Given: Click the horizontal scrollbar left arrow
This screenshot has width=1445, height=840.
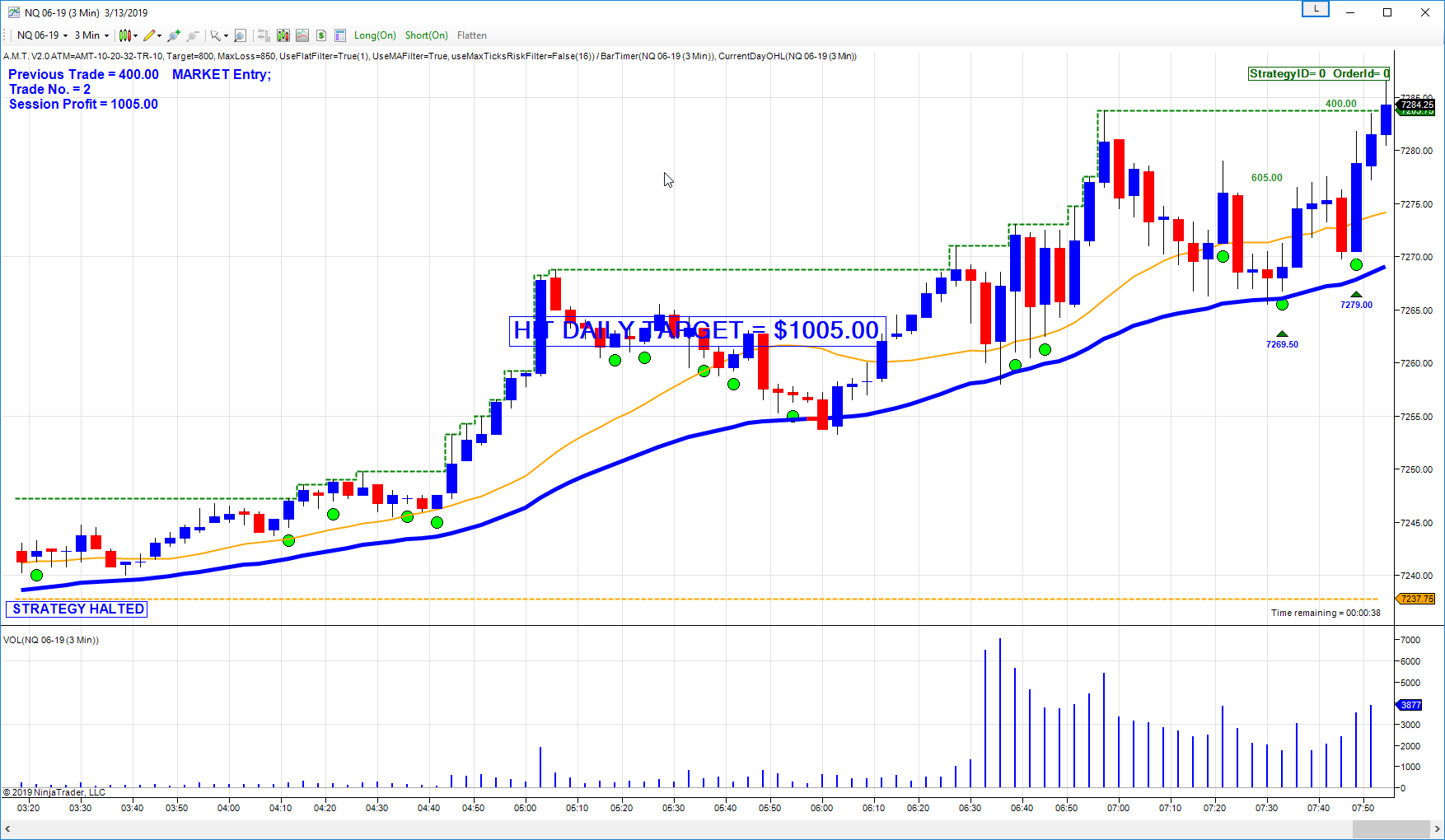Looking at the screenshot, I should tap(7, 829).
